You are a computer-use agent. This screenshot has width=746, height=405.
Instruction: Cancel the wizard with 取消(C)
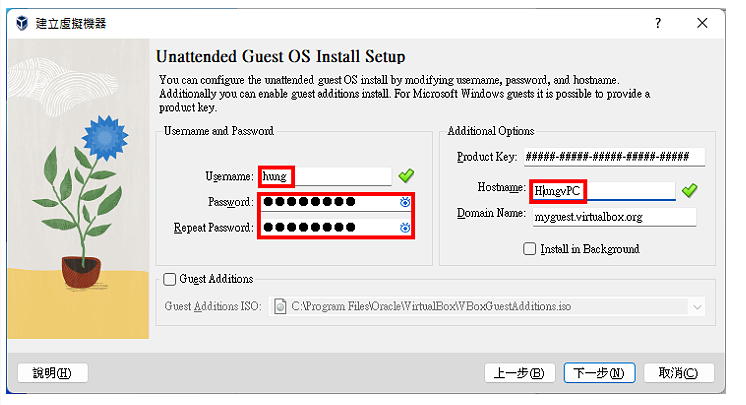click(679, 373)
